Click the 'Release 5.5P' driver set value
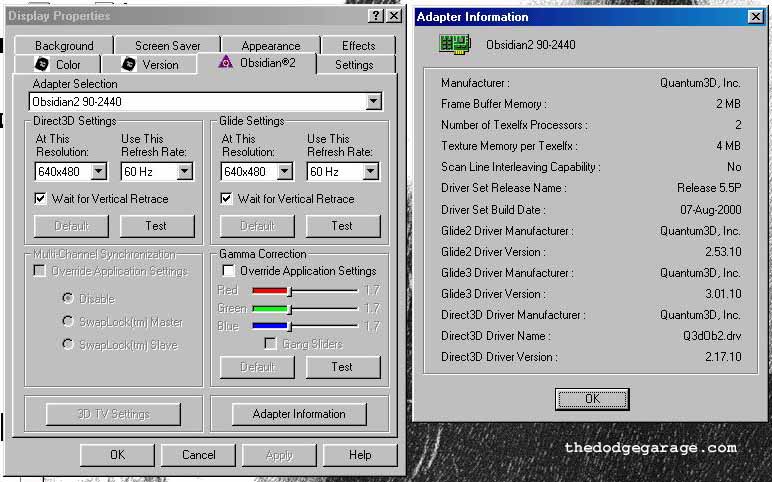This screenshot has width=772, height=482. point(709,188)
